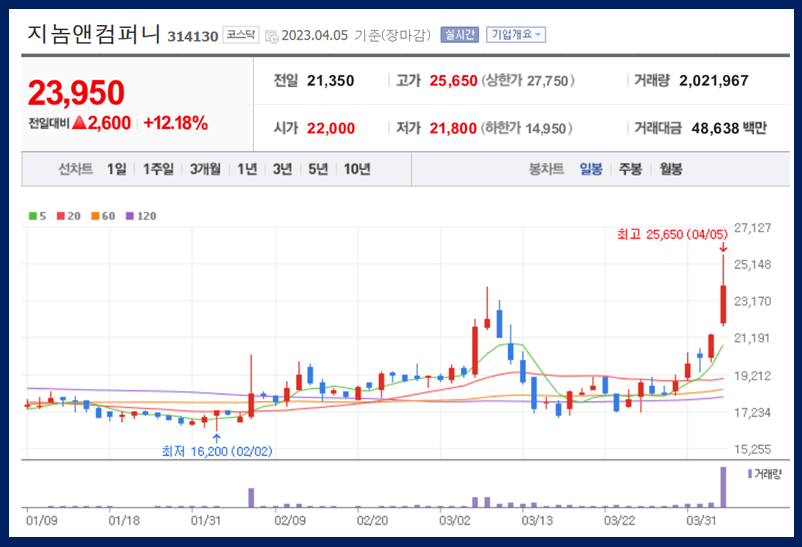Click the 01/09 date axis label
This screenshot has height=547, width=802.
pos(41,520)
